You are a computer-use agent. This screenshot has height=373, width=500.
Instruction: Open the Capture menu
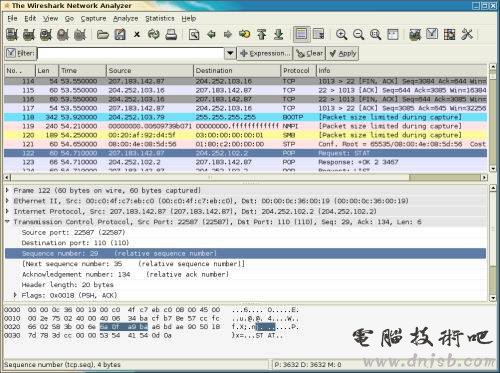(x=93, y=18)
